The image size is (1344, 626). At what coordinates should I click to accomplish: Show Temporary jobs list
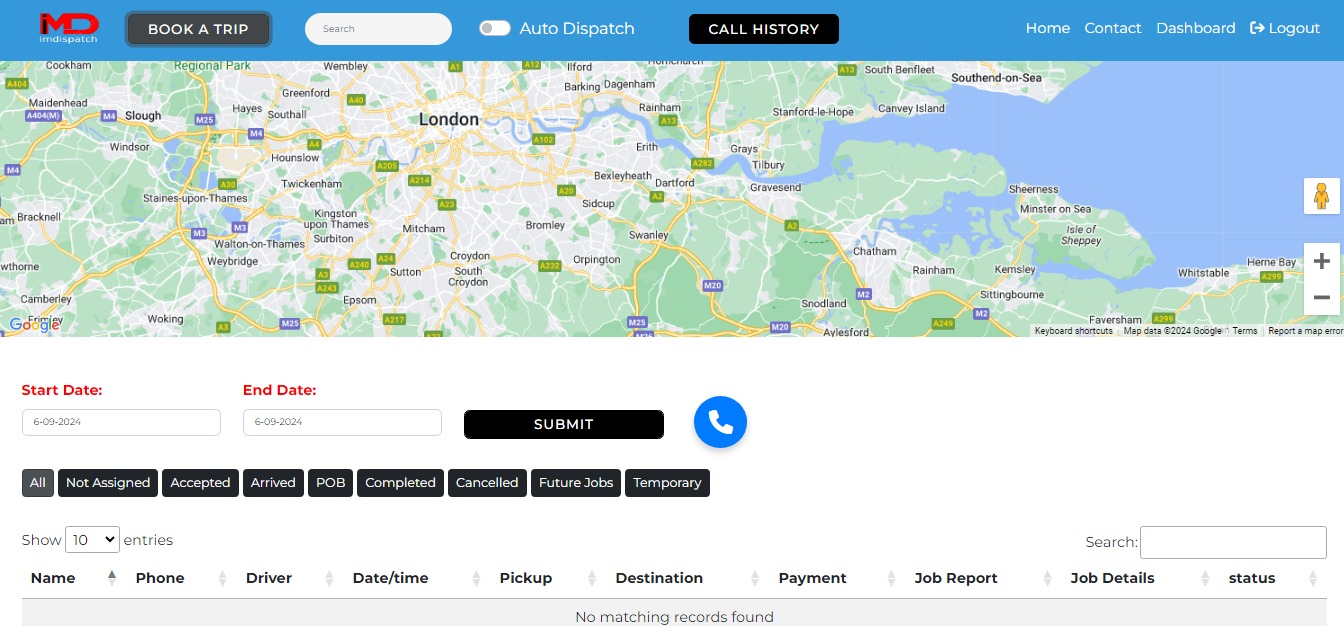667,483
